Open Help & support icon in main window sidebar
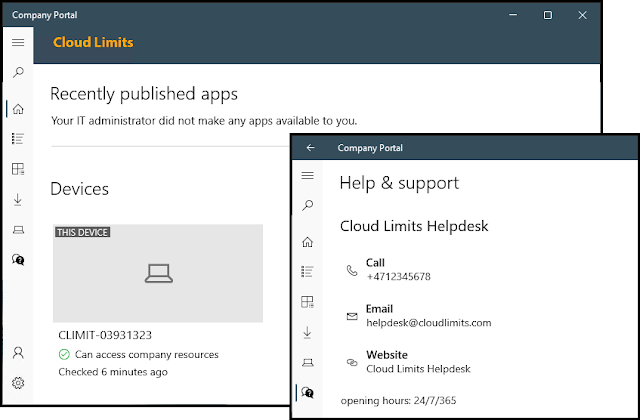Image resolution: width=640 pixels, height=420 pixels. (x=18, y=260)
